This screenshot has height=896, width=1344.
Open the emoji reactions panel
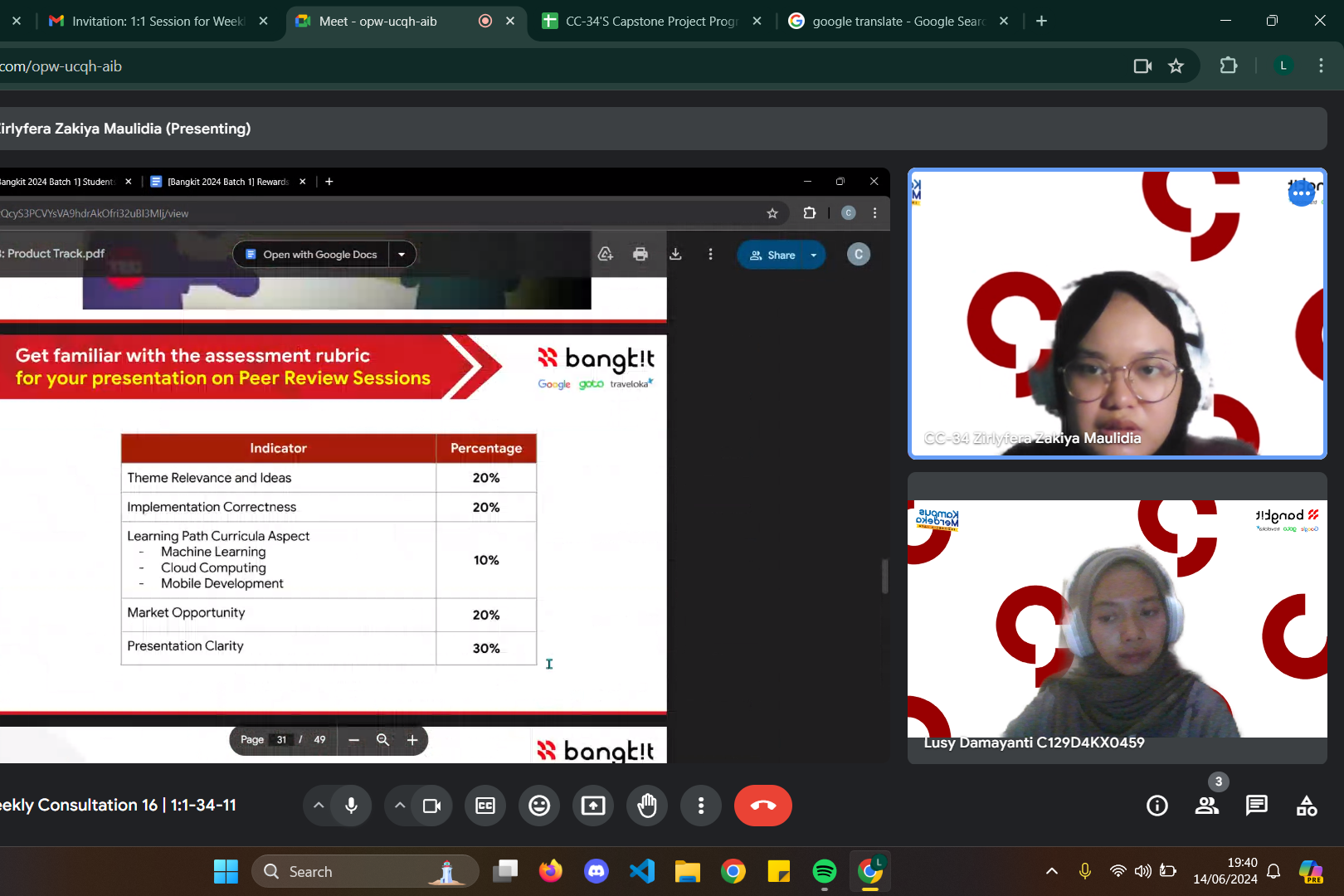pos(539,806)
